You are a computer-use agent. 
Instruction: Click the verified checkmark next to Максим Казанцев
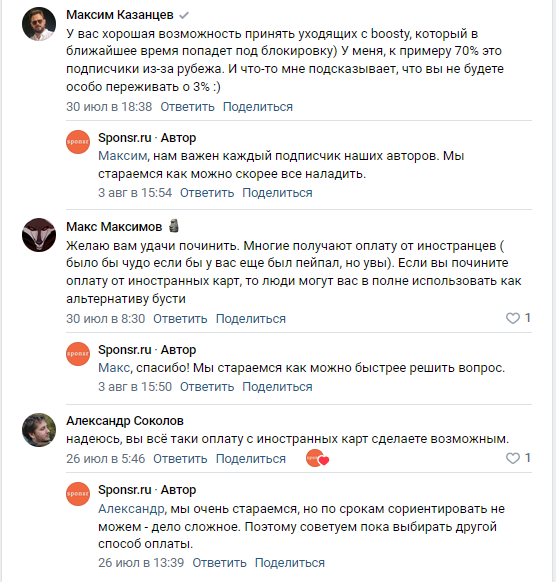[x=184, y=15]
